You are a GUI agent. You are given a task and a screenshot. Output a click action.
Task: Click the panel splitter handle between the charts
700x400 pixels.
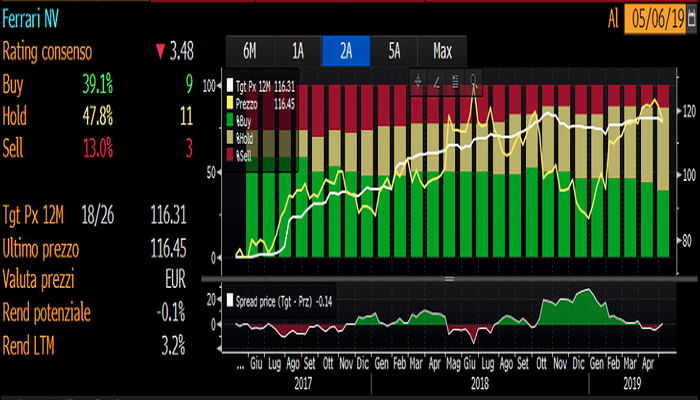point(449,279)
